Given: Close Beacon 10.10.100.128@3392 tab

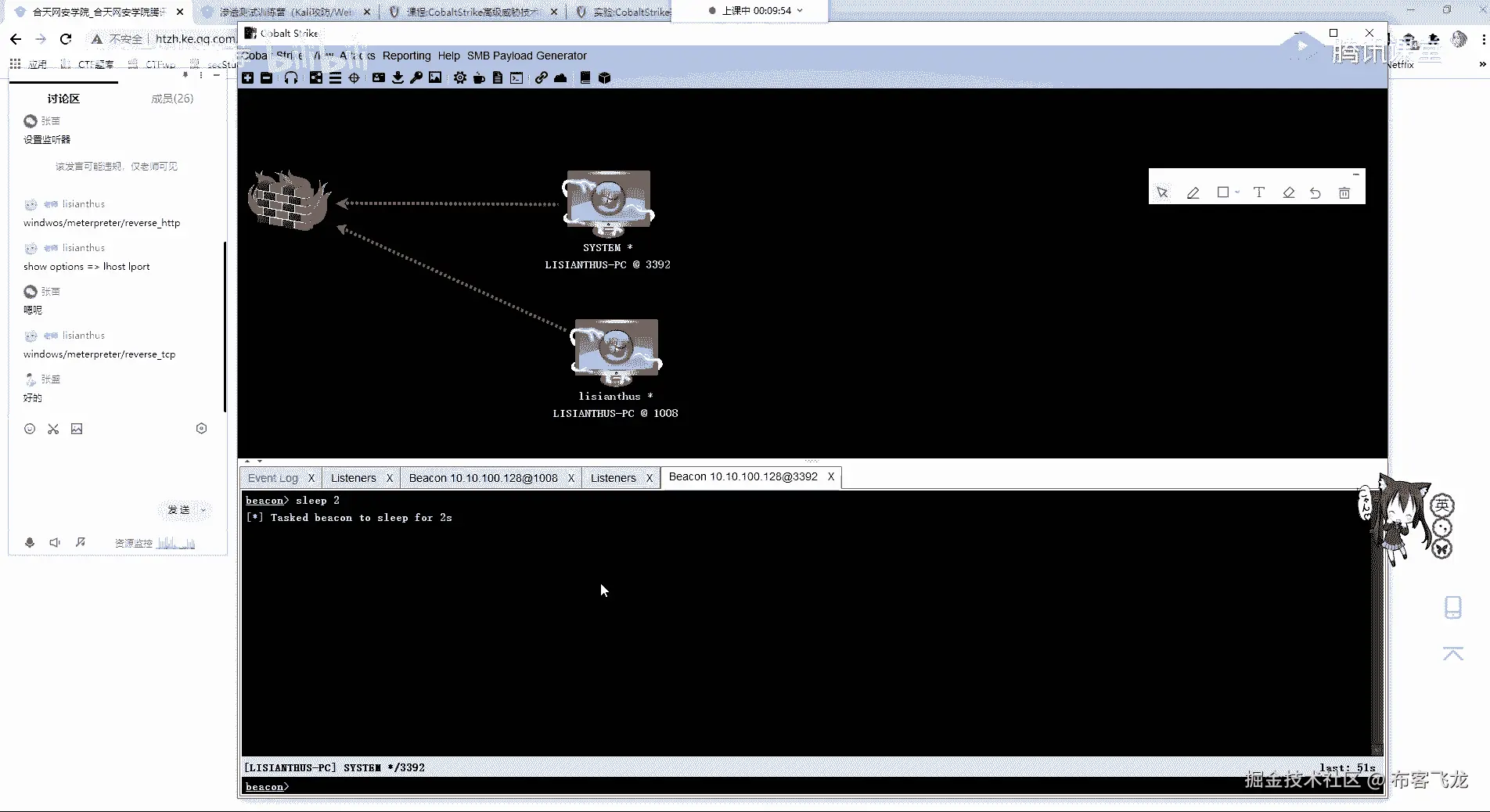Looking at the screenshot, I should (x=831, y=476).
